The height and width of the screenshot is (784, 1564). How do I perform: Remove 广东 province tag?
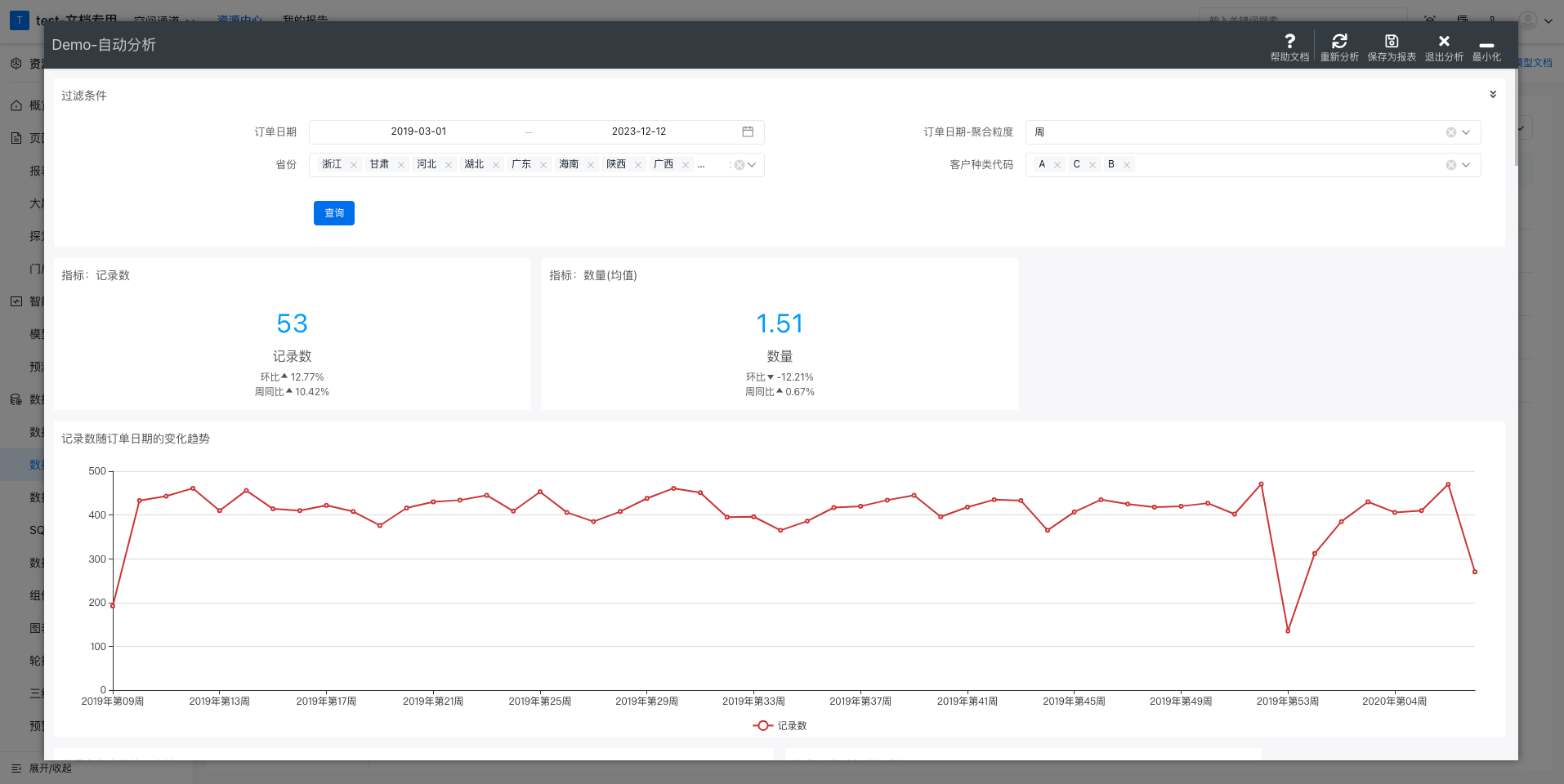tap(543, 165)
